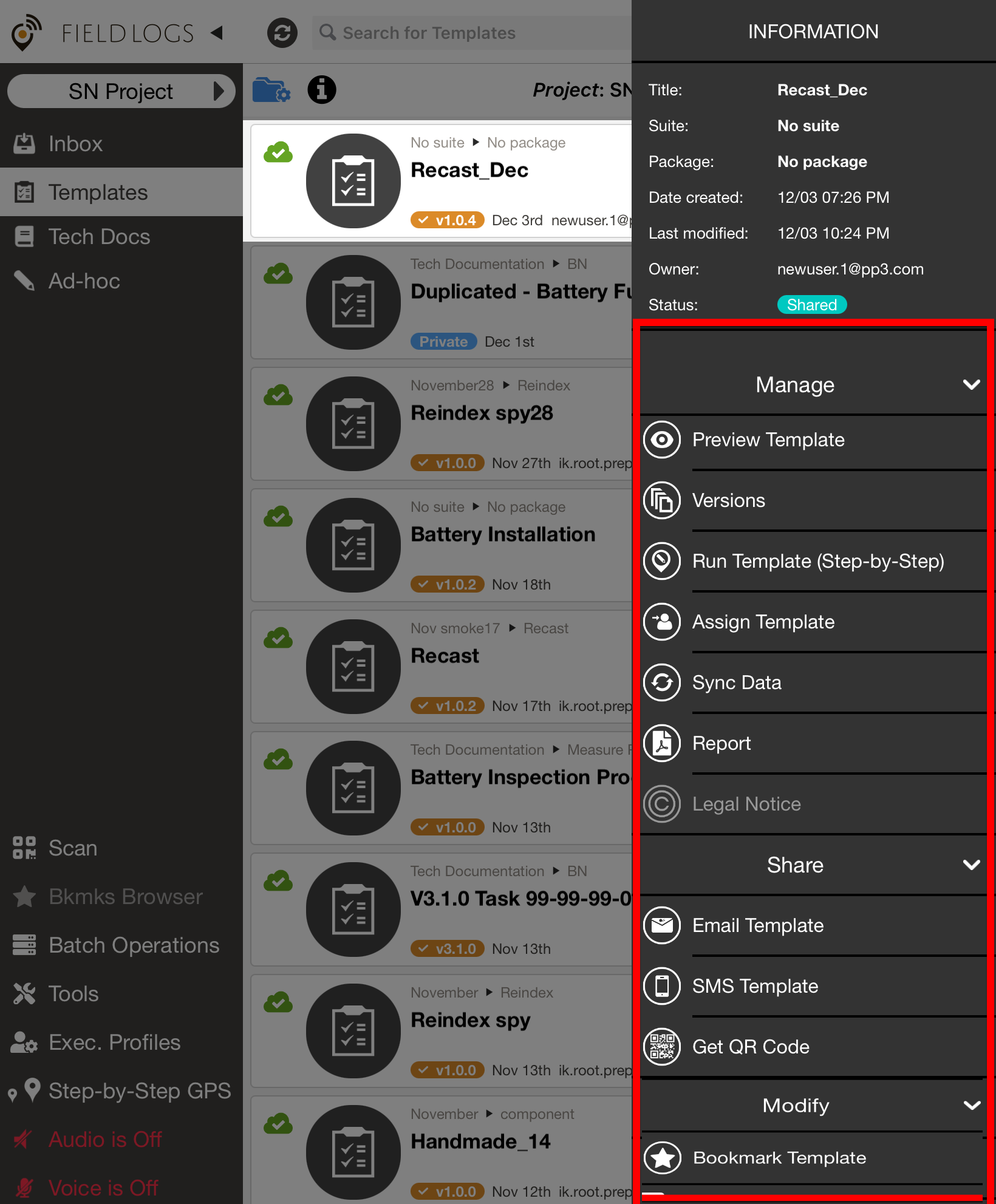
Task: Collapse the Manage section chevron
Action: point(971,385)
